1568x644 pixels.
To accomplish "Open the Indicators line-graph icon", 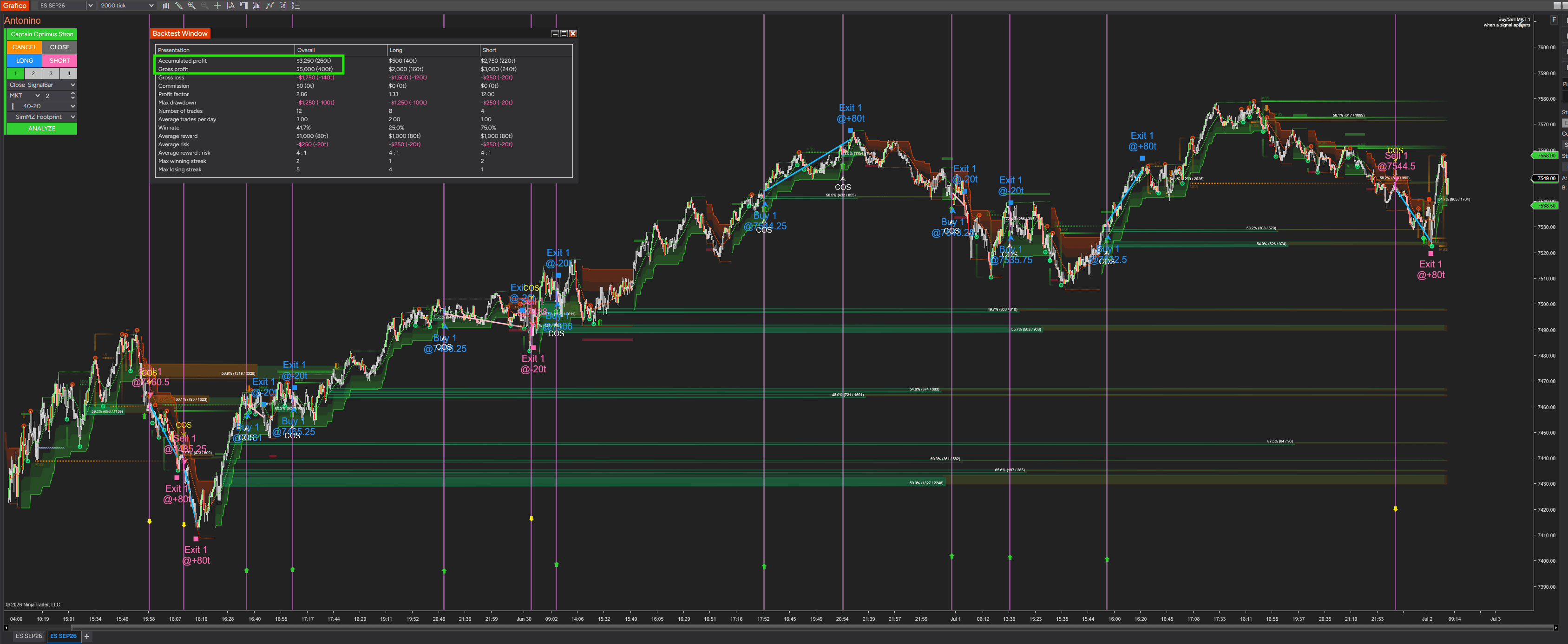I will tap(269, 6).
